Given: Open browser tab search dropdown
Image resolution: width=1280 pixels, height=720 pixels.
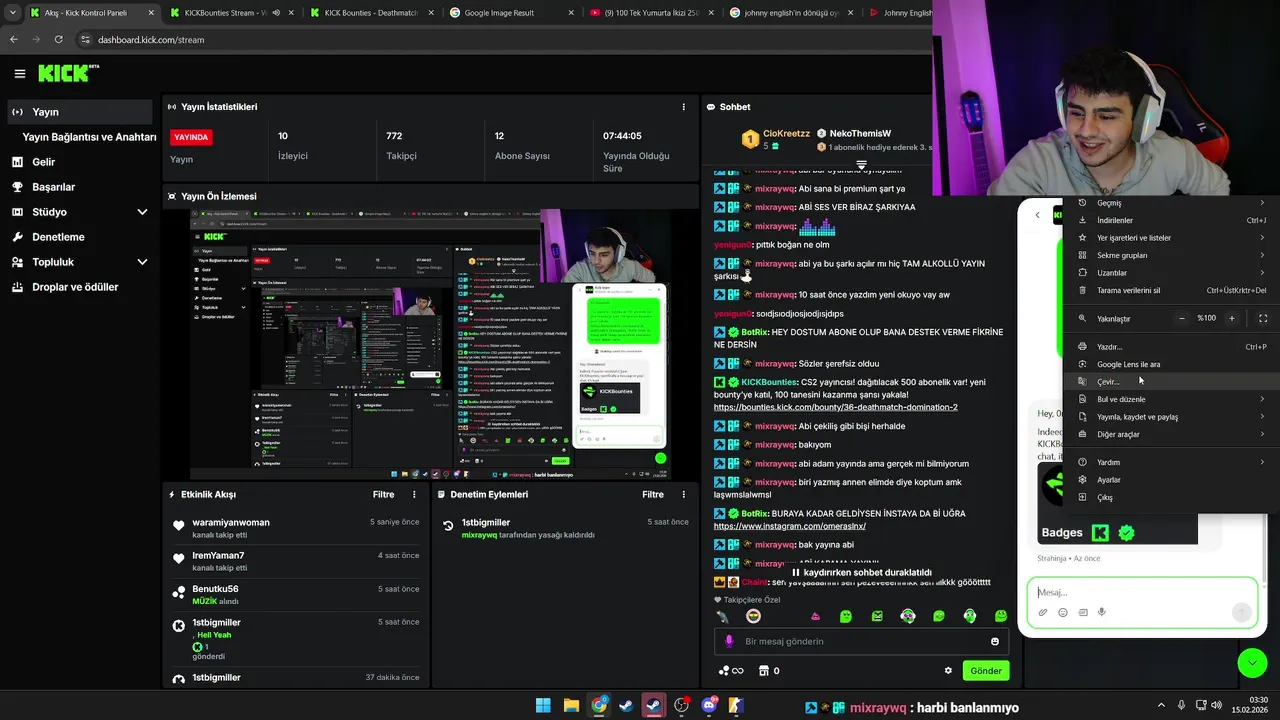Looking at the screenshot, I should coord(12,13).
